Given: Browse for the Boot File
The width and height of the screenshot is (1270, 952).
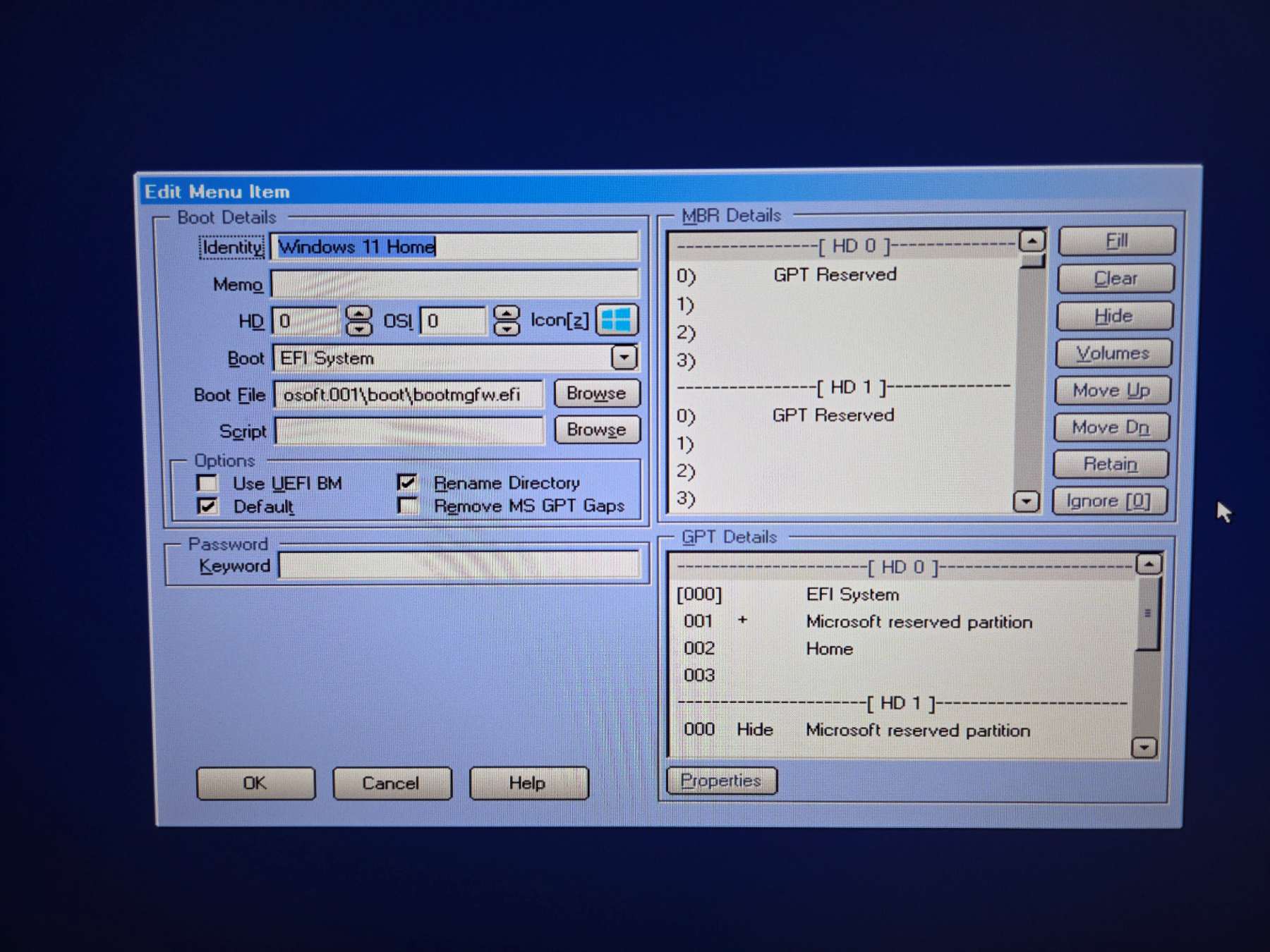Looking at the screenshot, I should click(597, 393).
